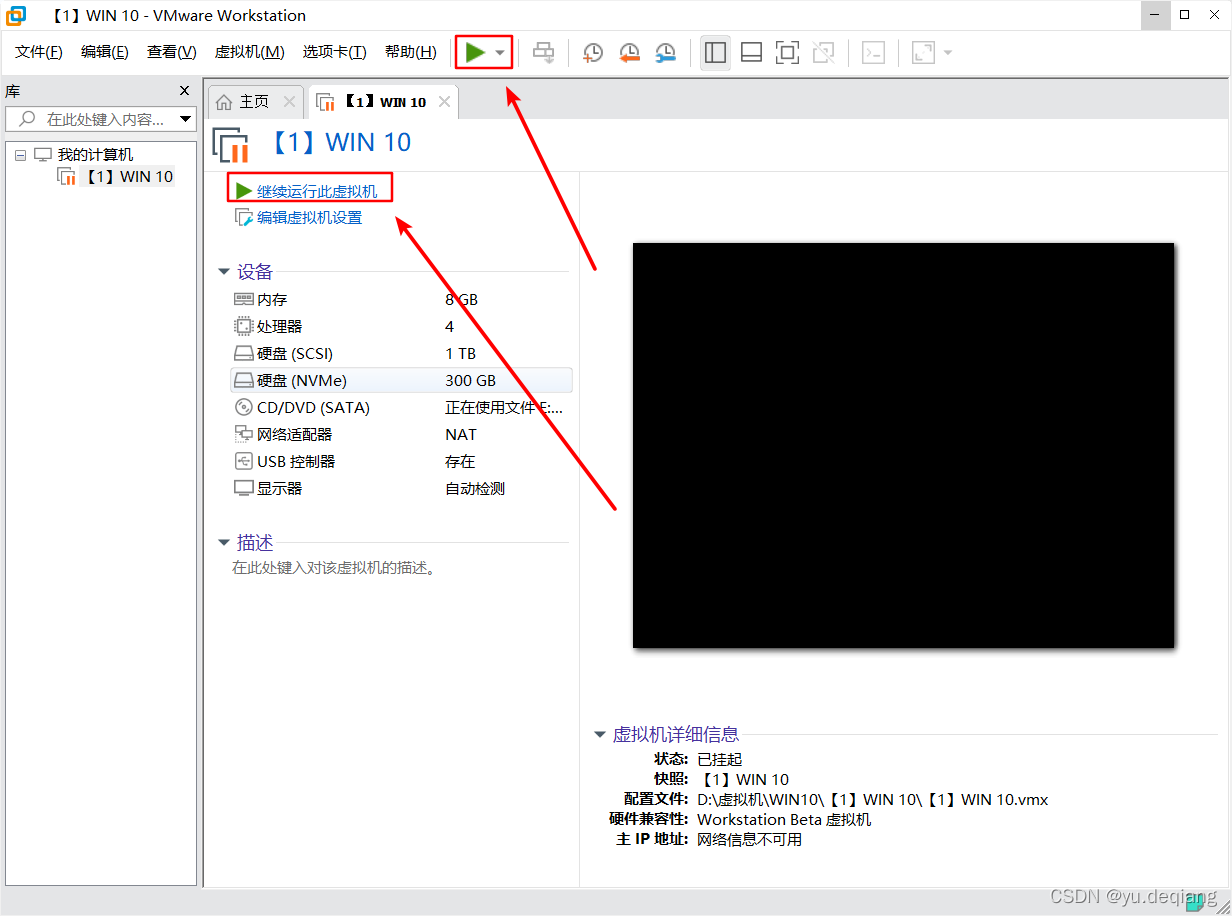Viewport: 1232px width, 916px height.
Task: Select the CD/DVD (SATA) device row
Action: point(401,407)
